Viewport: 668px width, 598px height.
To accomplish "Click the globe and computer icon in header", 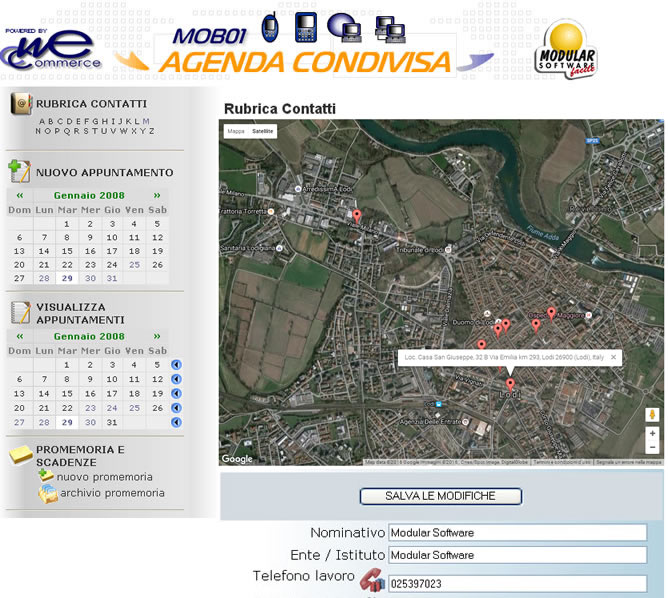I will (x=345, y=28).
